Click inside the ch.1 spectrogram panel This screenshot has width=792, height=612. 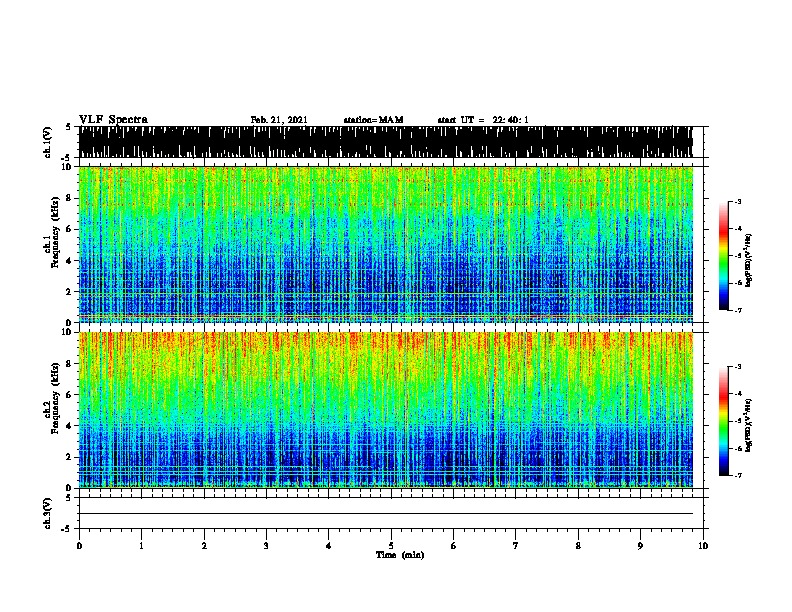[x=386, y=244]
